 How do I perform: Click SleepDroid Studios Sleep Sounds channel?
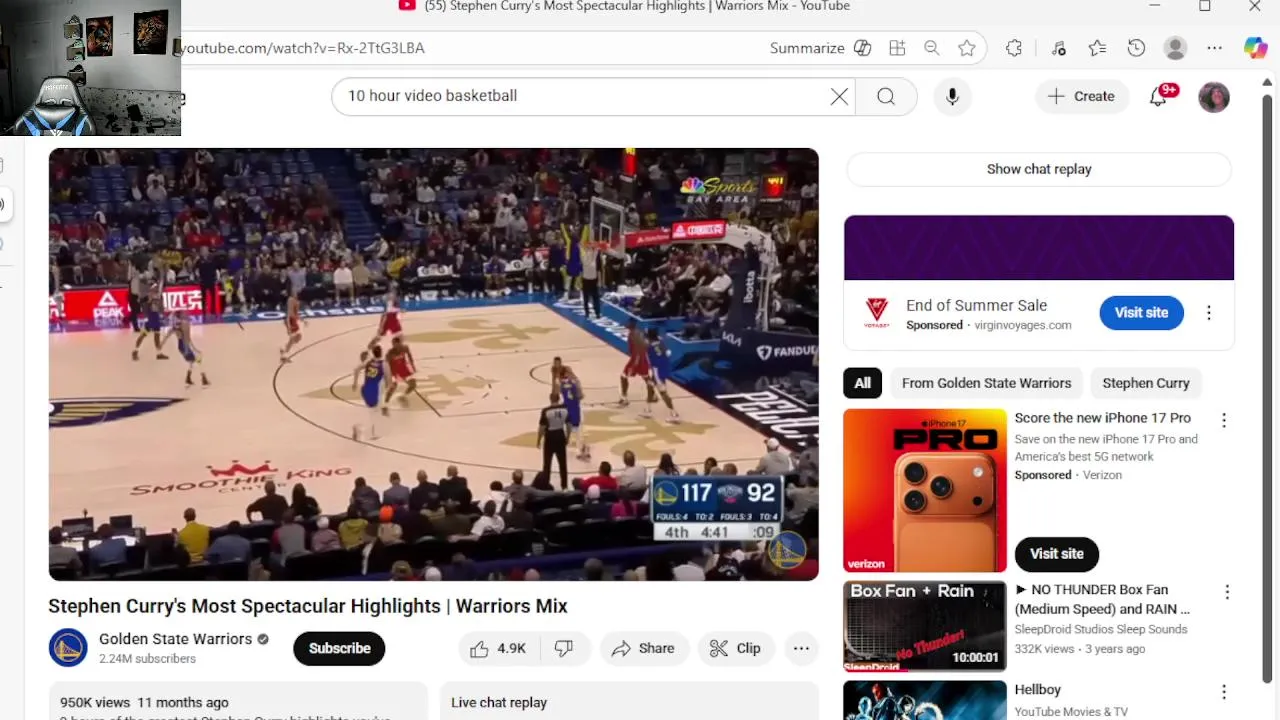1101,630
